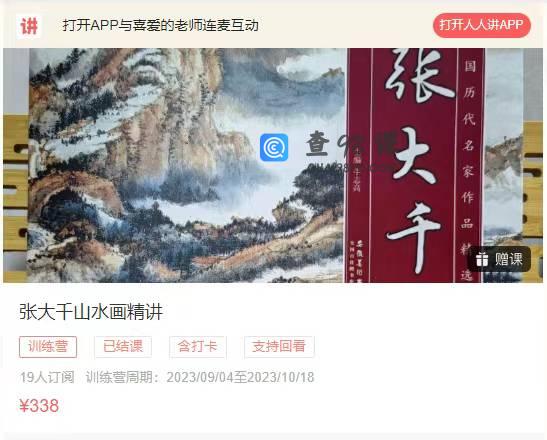Click the 打开APP与喜爱的老师连麦互动 banner text
The width and height of the screenshot is (547, 440).
pos(160,25)
